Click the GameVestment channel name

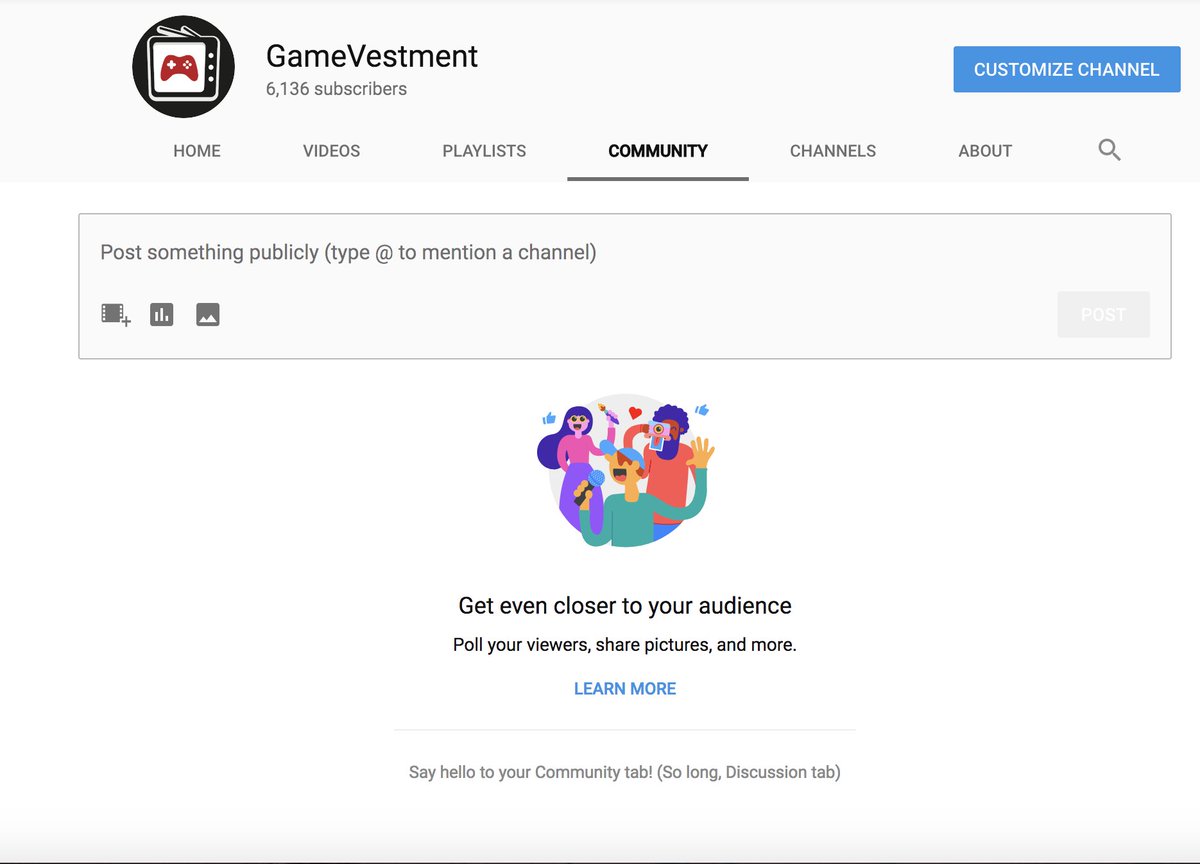372,56
